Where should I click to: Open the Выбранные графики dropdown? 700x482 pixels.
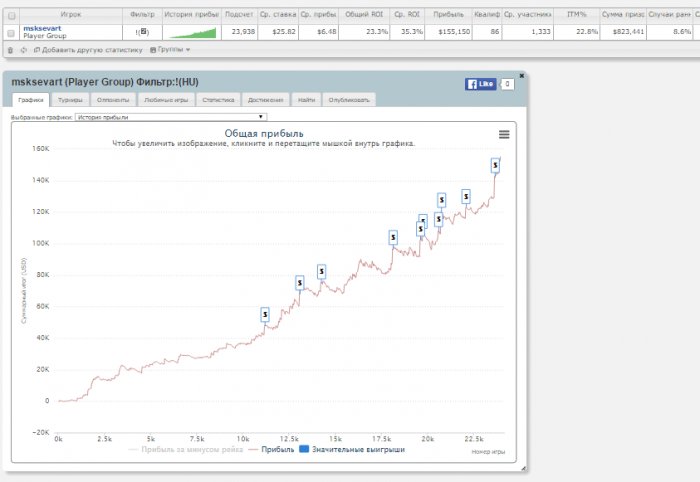(171, 117)
